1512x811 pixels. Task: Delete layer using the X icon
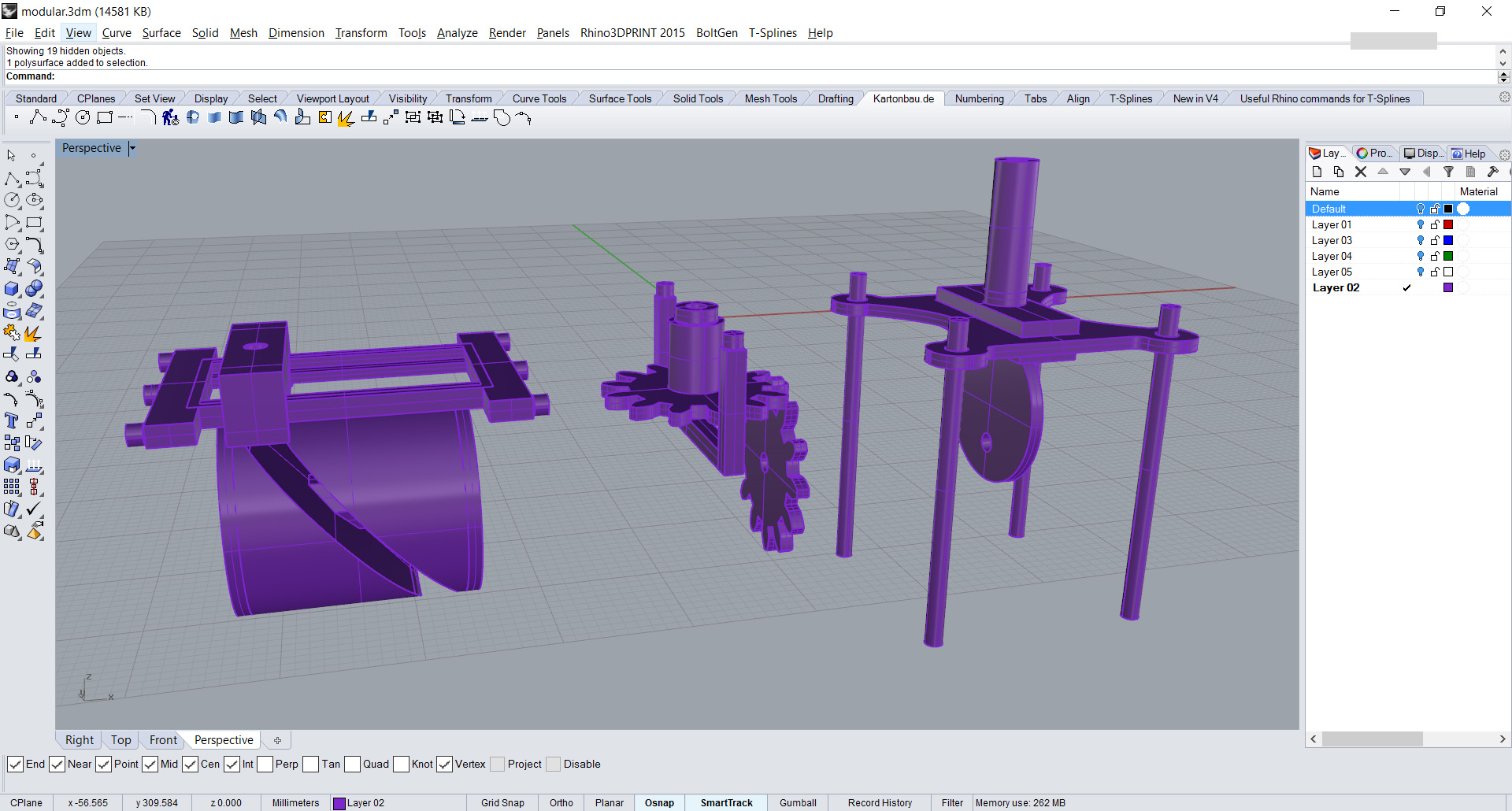(x=1360, y=172)
